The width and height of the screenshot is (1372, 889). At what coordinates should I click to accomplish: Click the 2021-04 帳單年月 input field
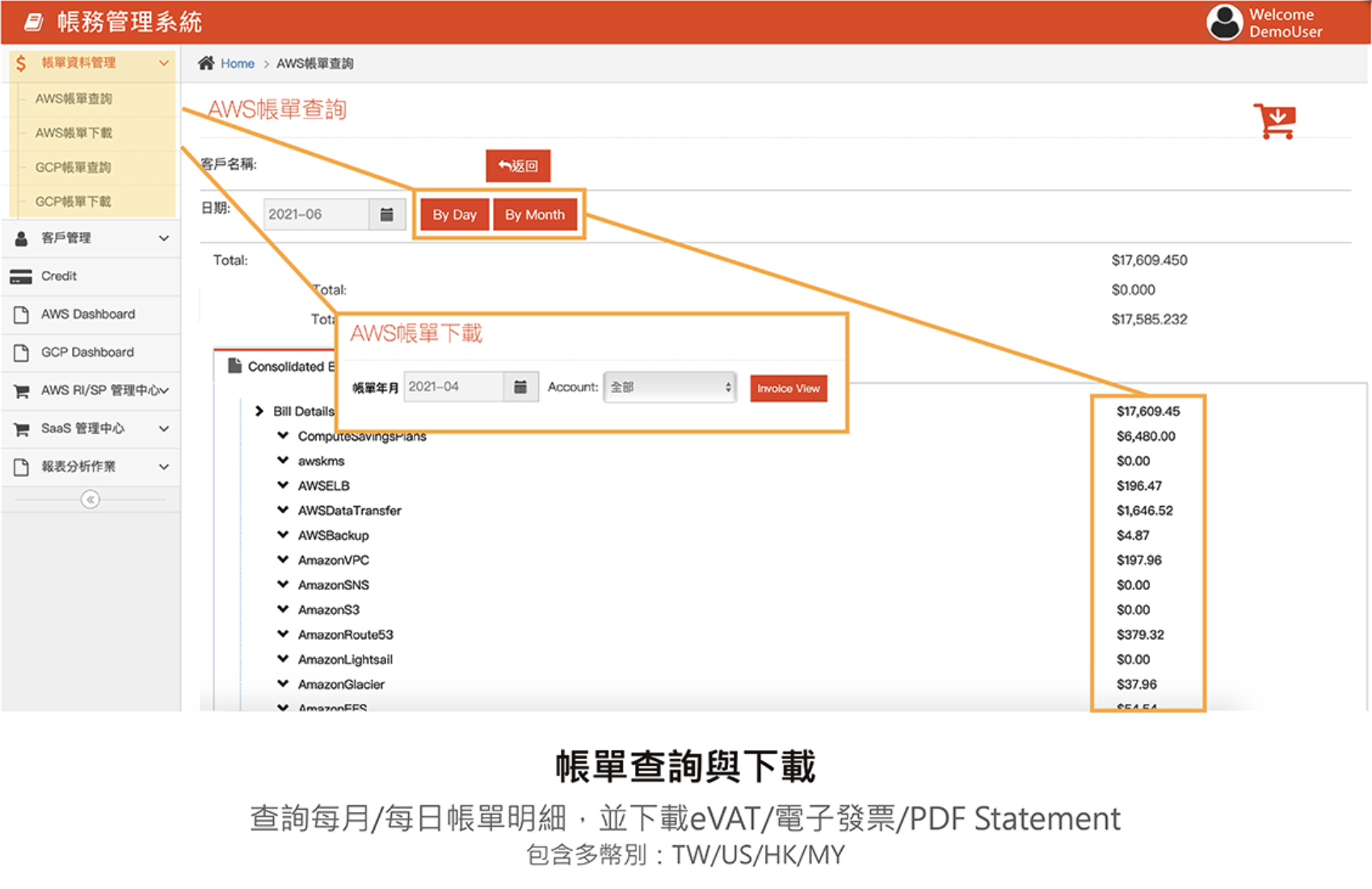point(454,387)
